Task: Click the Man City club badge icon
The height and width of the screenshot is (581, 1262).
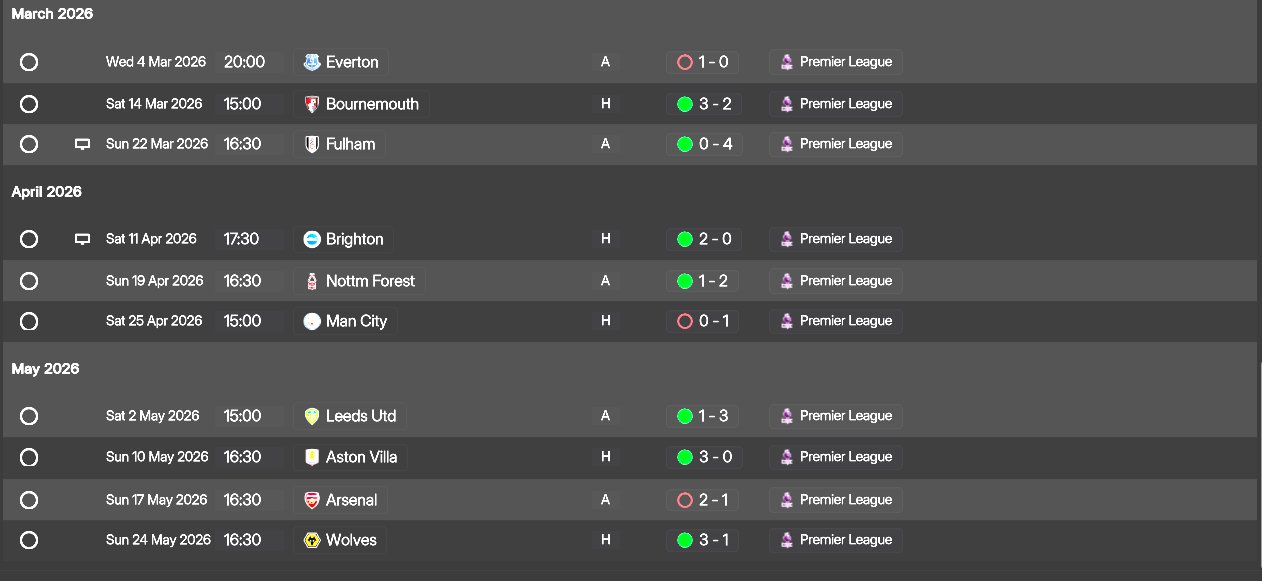Action: tap(312, 321)
